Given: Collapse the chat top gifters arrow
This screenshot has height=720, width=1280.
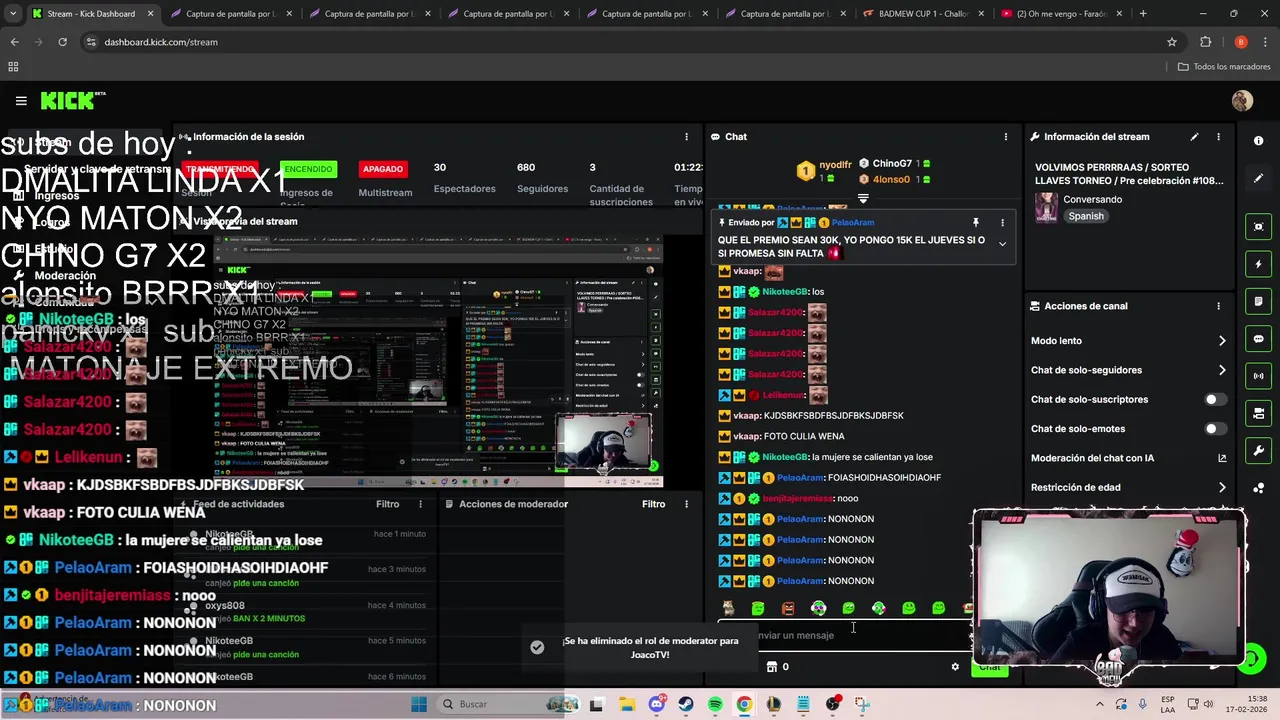Looking at the screenshot, I should pos(863,199).
